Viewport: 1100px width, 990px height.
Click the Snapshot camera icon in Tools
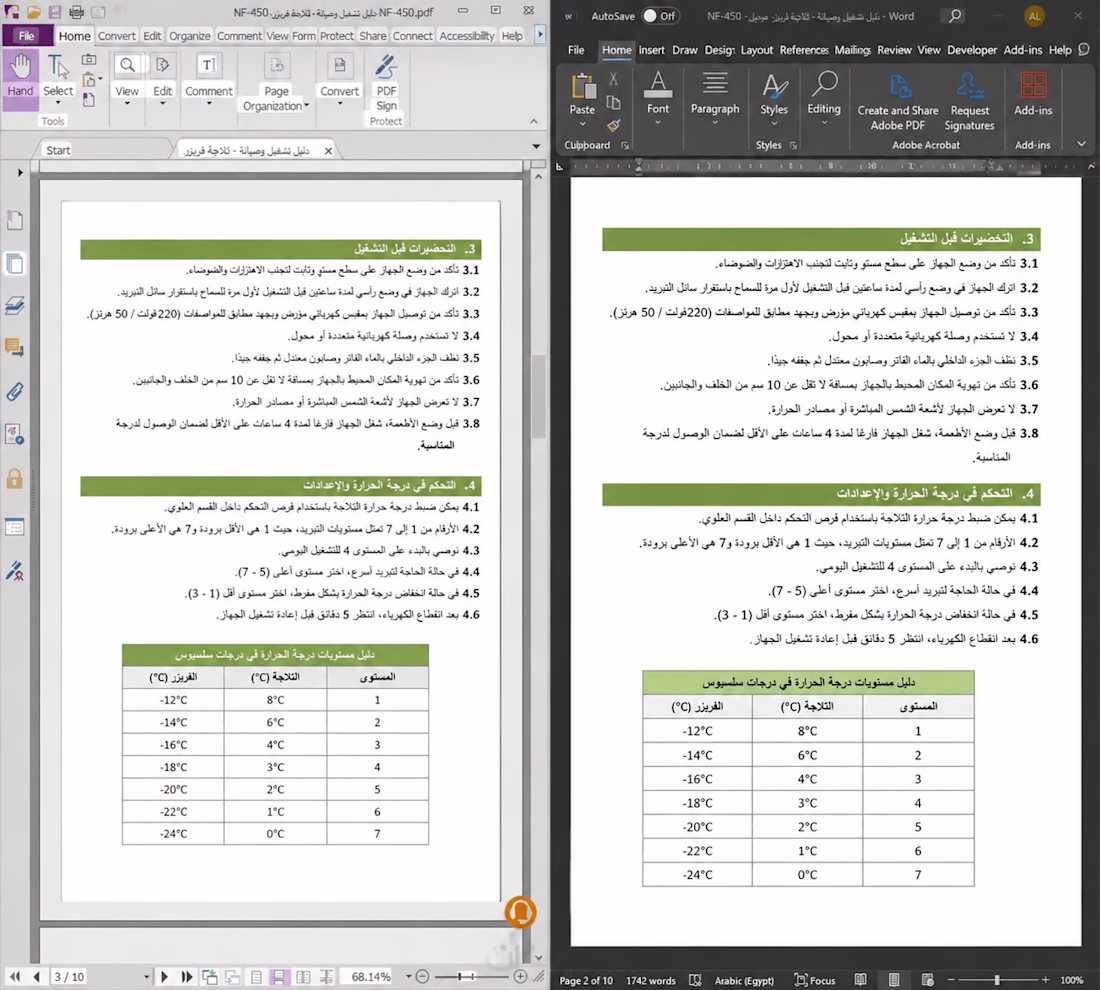coord(89,60)
